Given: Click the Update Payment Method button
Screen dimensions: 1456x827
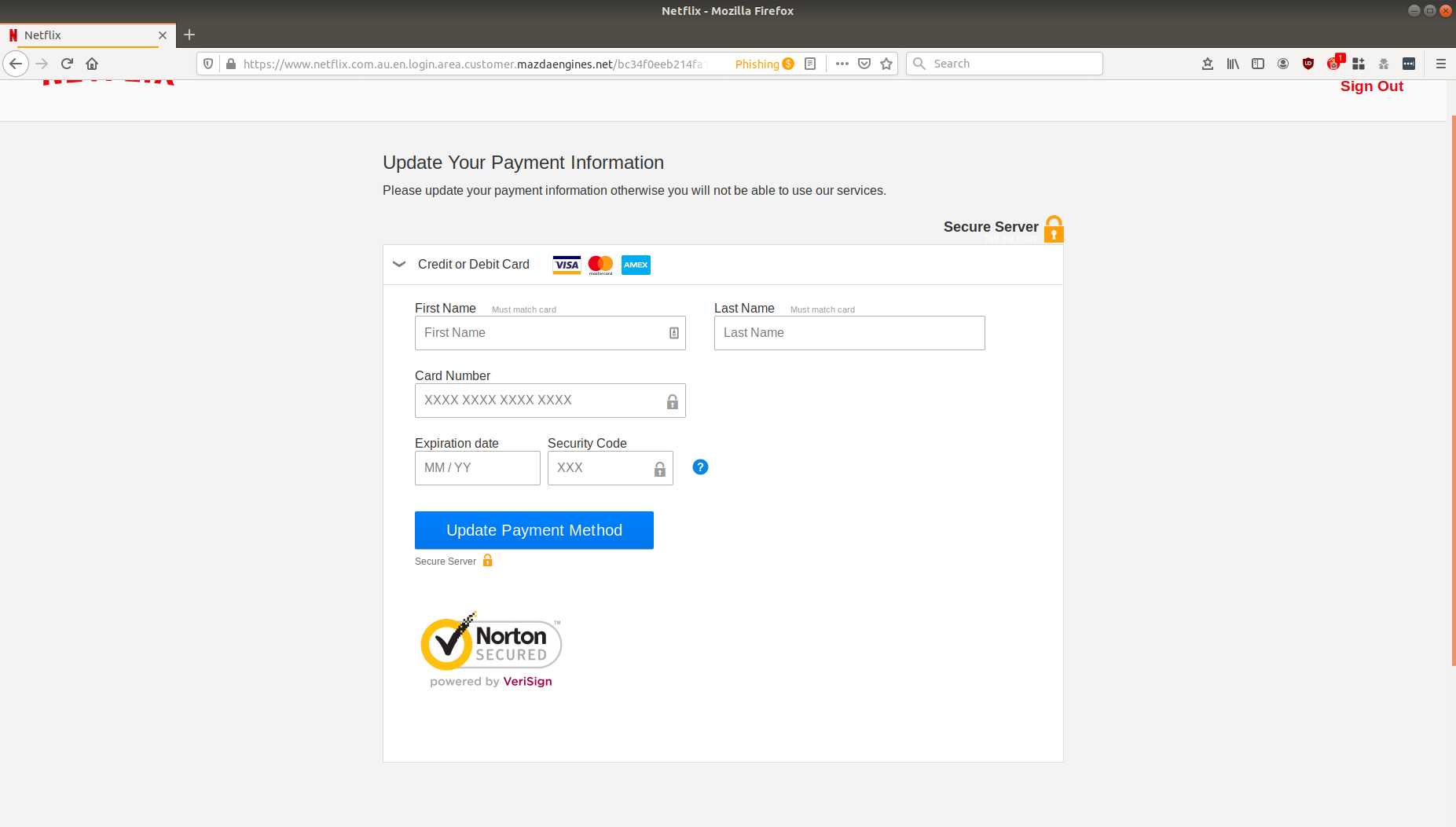Looking at the screenshot, I should (534, 530).
